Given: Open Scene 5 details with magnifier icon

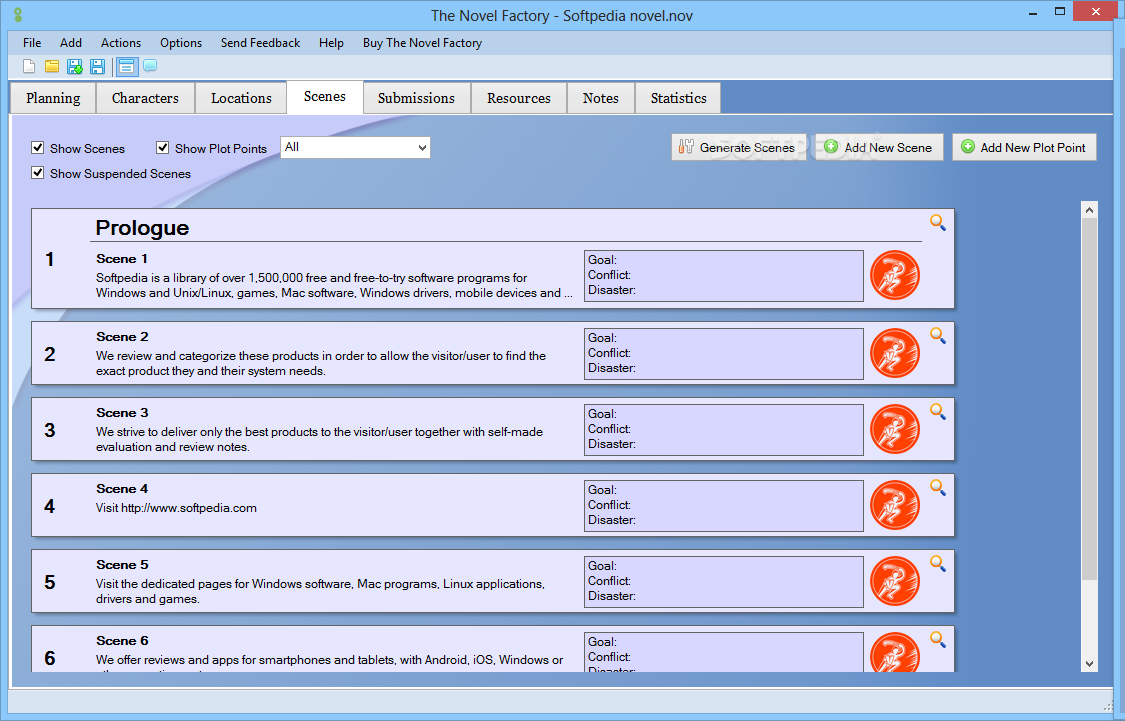Looking at the screenshot, I should 938,564.
